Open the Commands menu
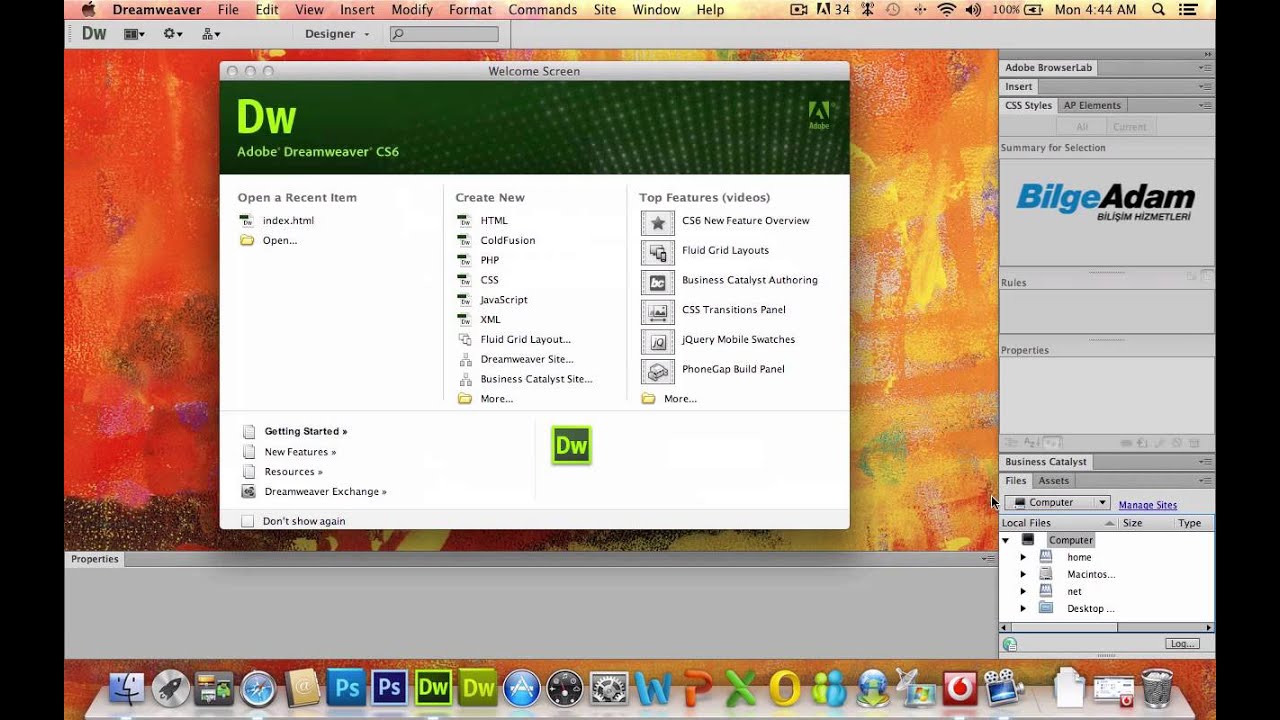Screen dimensions: 1280x720 point(543,10)
